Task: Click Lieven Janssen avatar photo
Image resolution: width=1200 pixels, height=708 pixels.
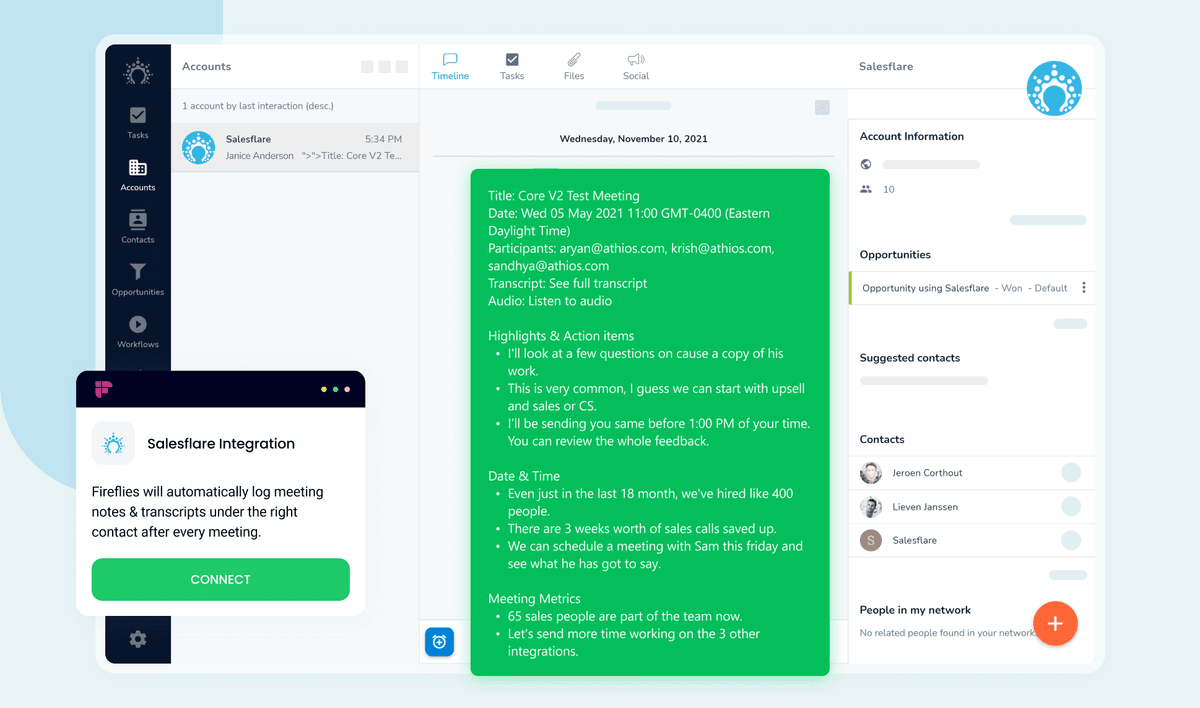Action: click(871, 507)
